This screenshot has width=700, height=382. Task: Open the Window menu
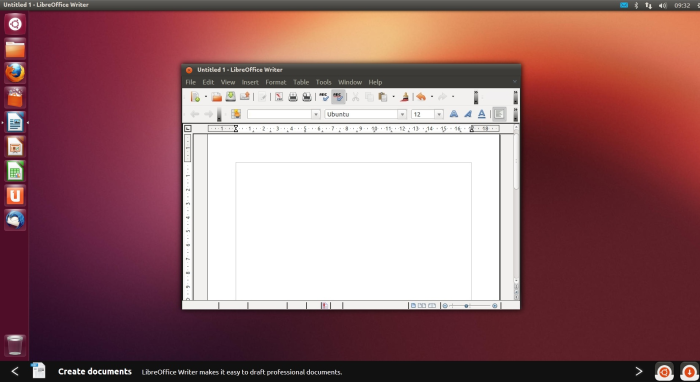click(350, 82)
